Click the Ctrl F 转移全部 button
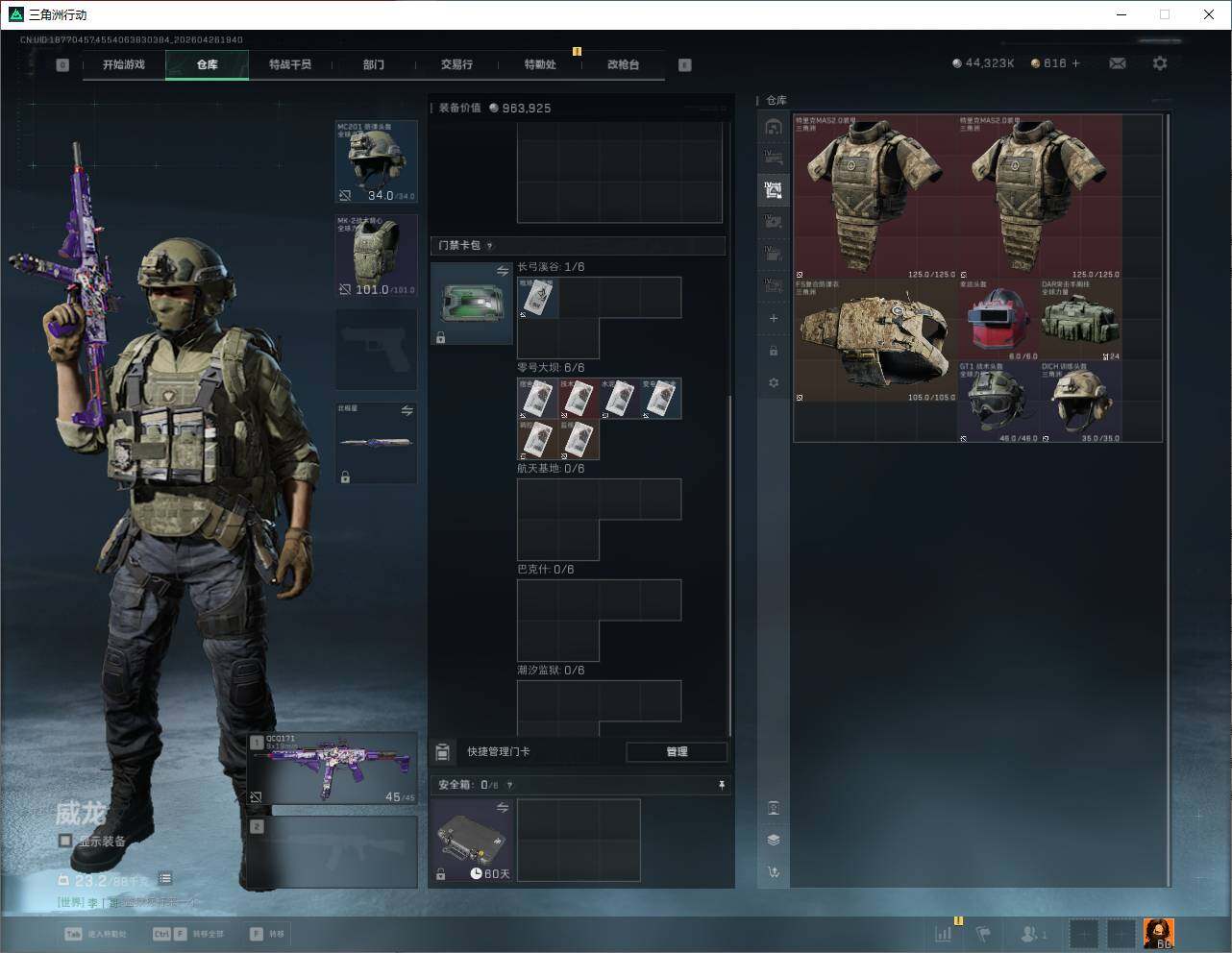 [x=187, y=934]
